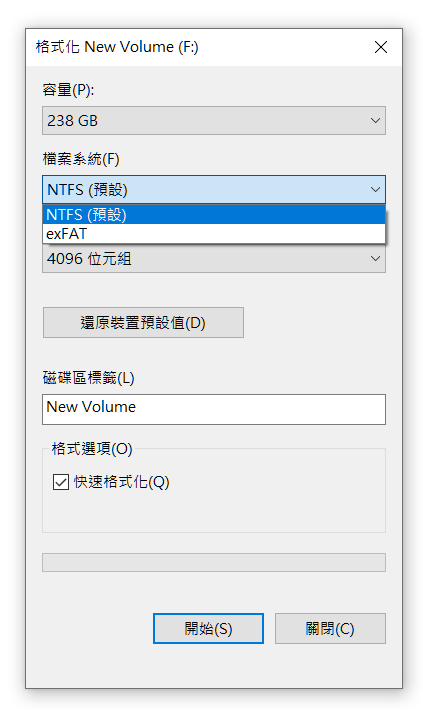Click the empty format progress bar
423x713 pixels.
pos(214,562)
